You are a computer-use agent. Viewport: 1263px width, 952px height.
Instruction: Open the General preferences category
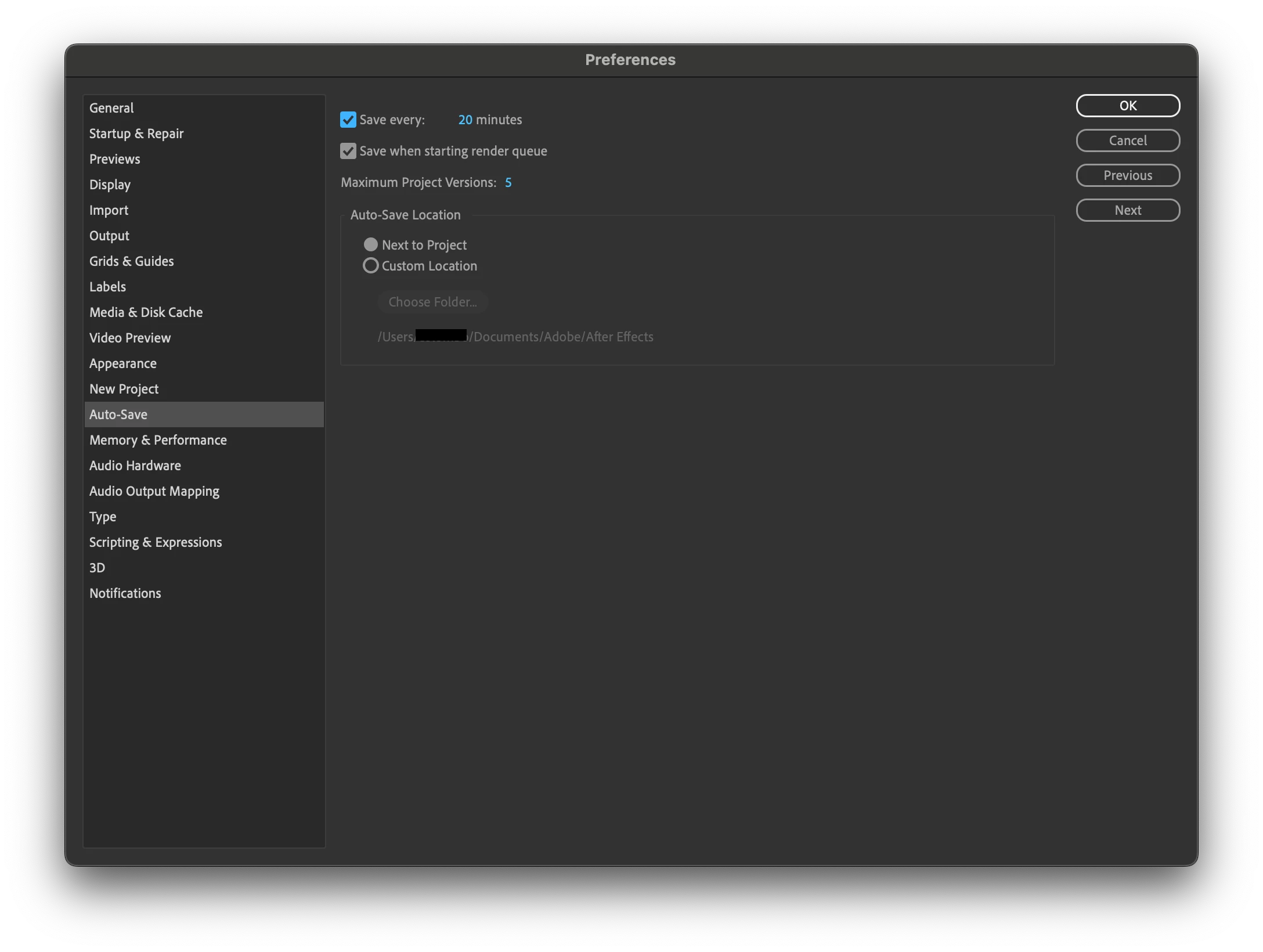coord(111,108)
